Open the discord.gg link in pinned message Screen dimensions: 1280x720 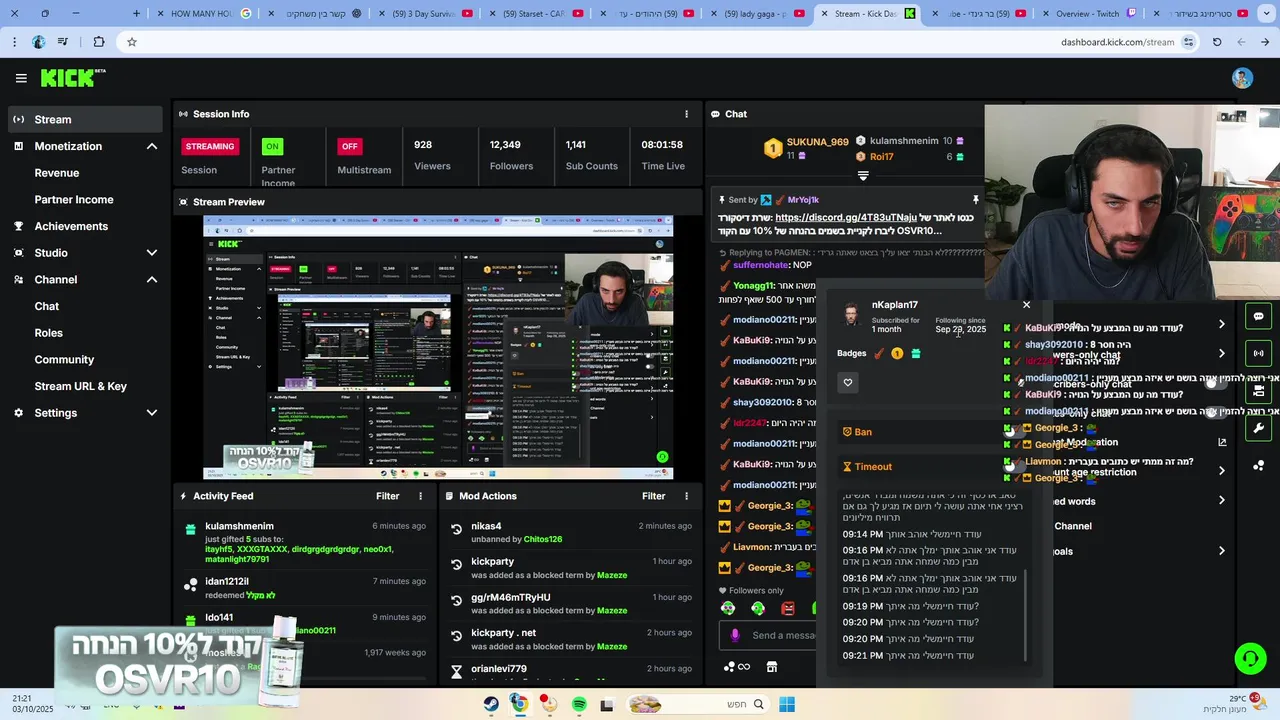point(845,218)
